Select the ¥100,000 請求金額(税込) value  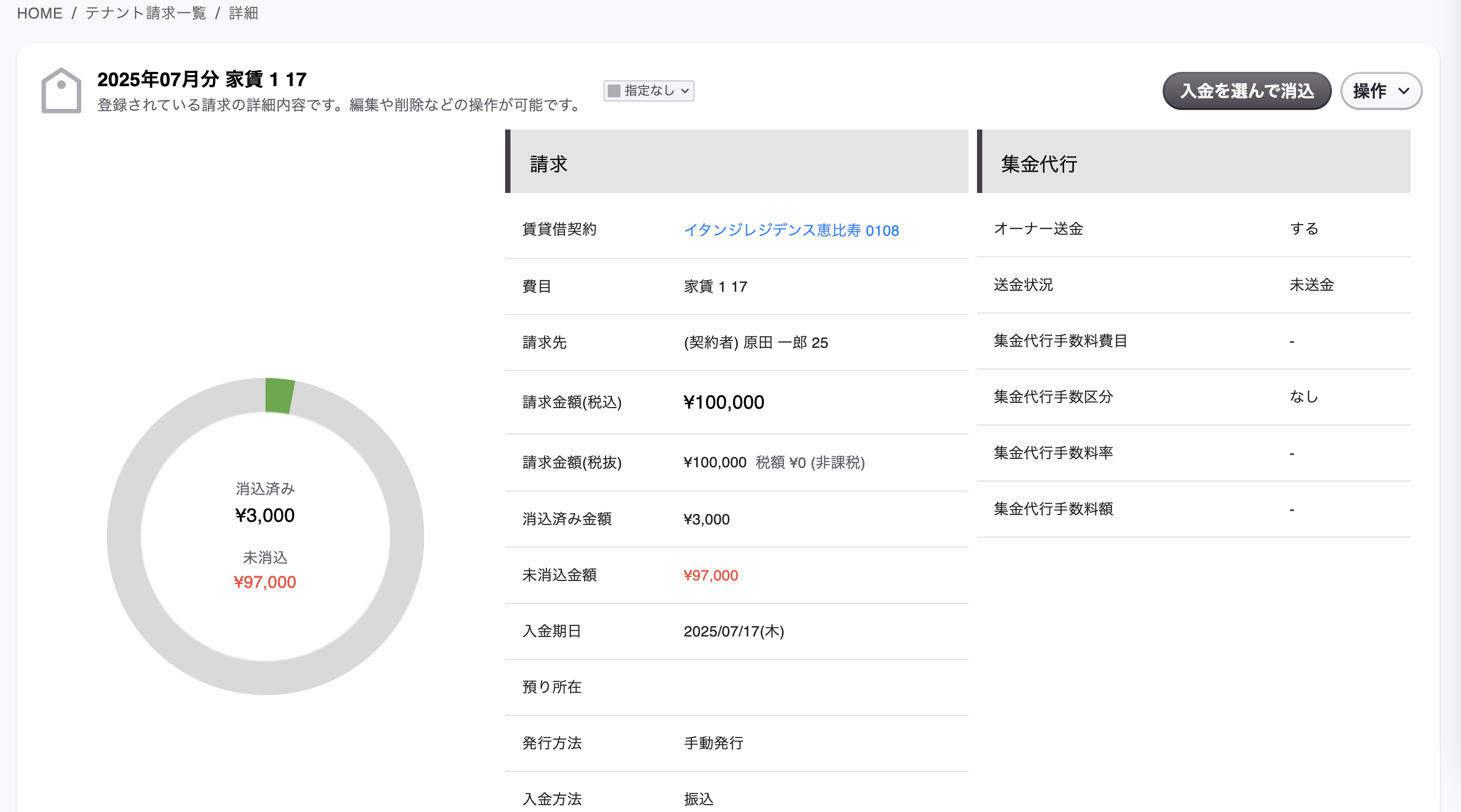coord(724,402)
